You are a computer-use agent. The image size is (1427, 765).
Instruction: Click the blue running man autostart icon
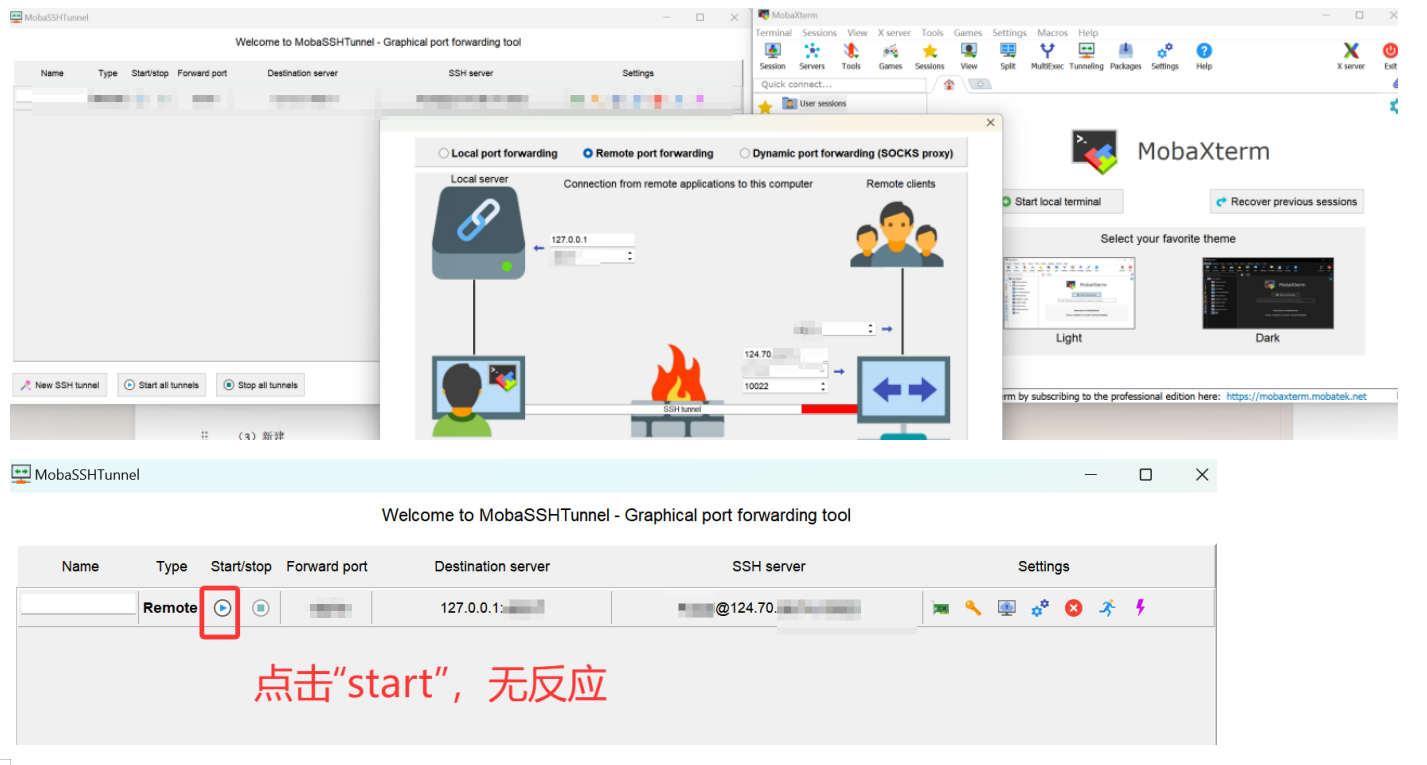click(x=1107, y=608)
